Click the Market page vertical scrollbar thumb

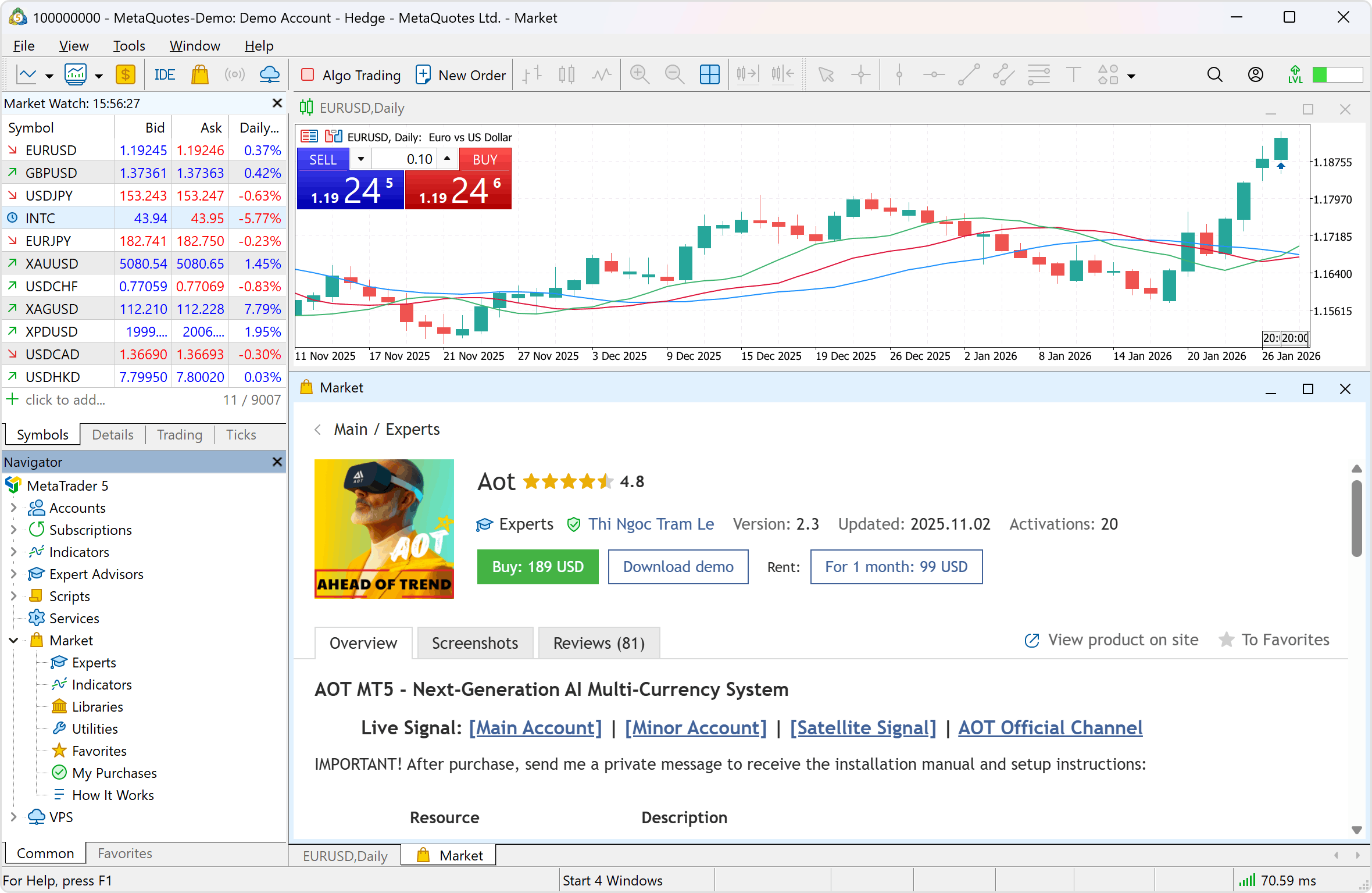pyautogui.click(x=1356, y=517)
